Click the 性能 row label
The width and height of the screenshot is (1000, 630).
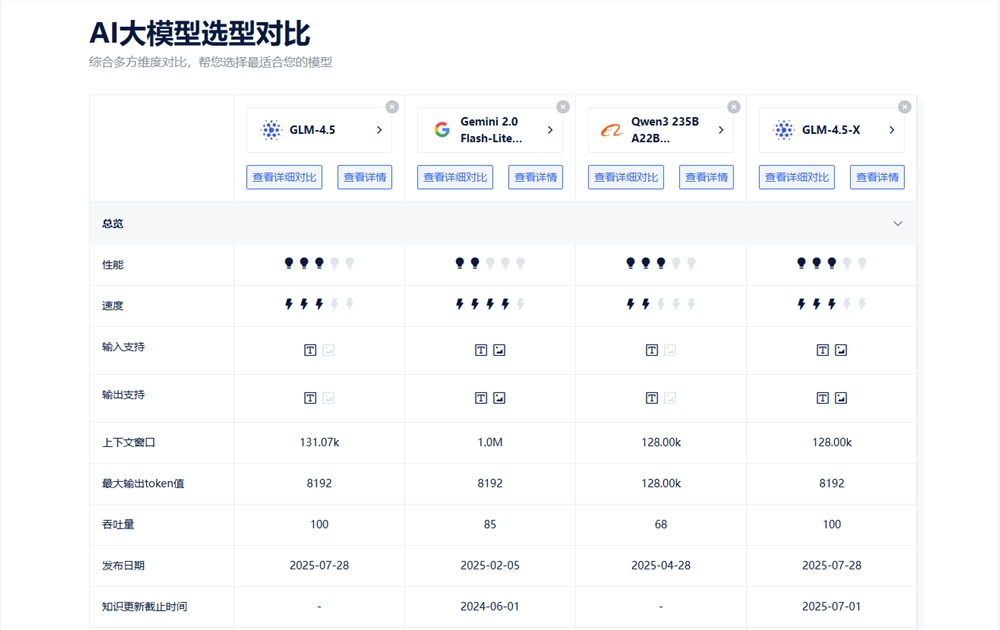click(113, 265)
